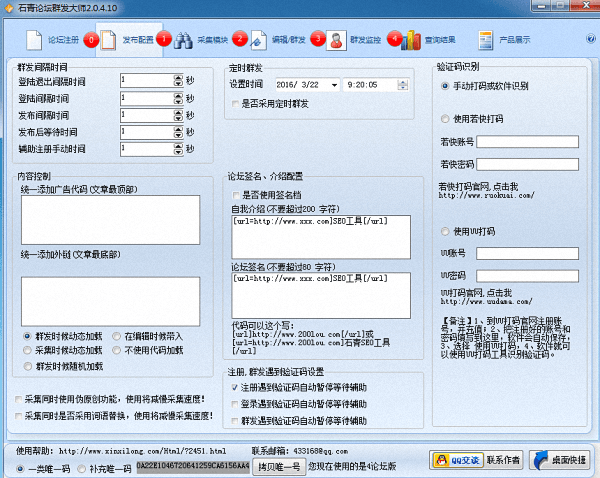
Task: Select 使用若快打码 radio option
Action: [x=446, y=120]
